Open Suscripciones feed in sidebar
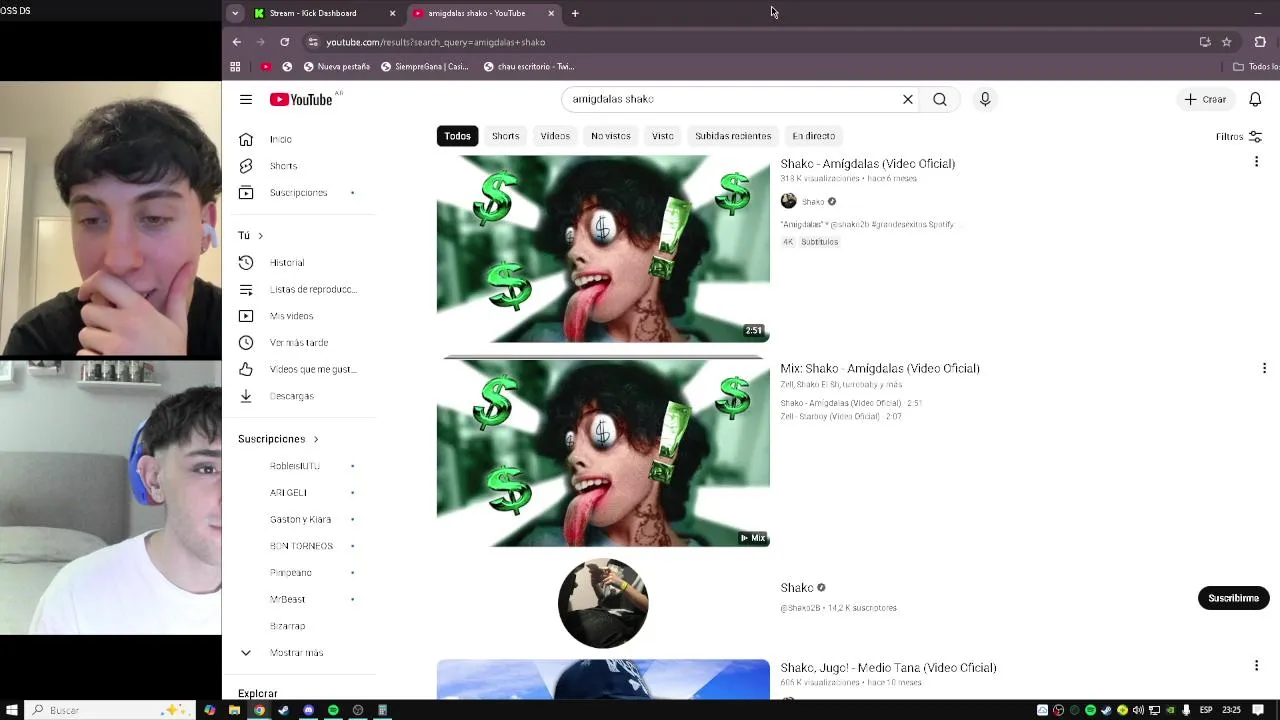This screenshot has width=1280, height=720. click(x=299, y=192)
